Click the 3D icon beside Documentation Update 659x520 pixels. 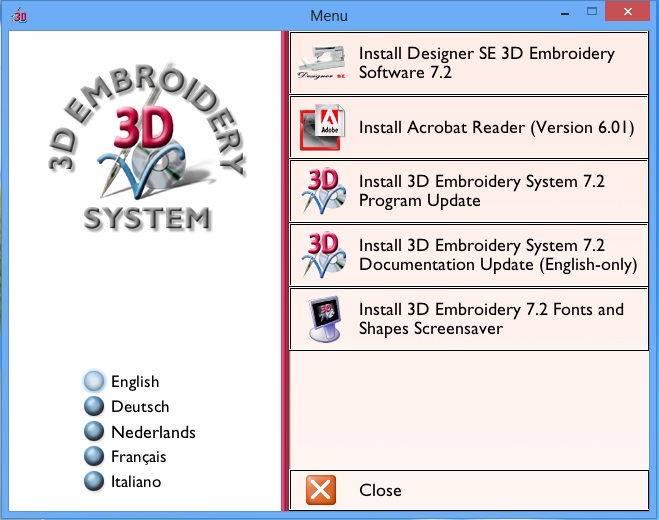tap(323, 255)
